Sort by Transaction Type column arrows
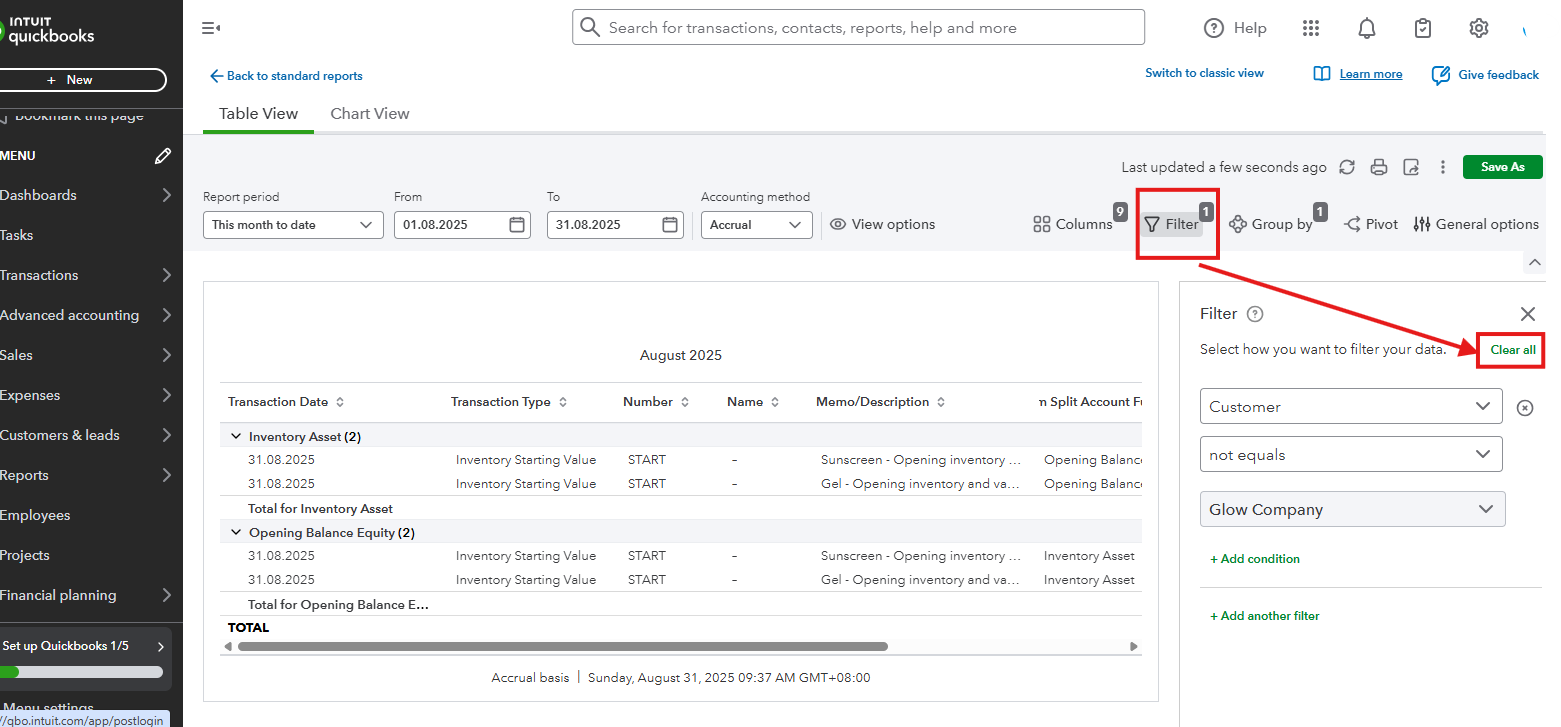The image size is (1561, 727). [x=563, y=402]
